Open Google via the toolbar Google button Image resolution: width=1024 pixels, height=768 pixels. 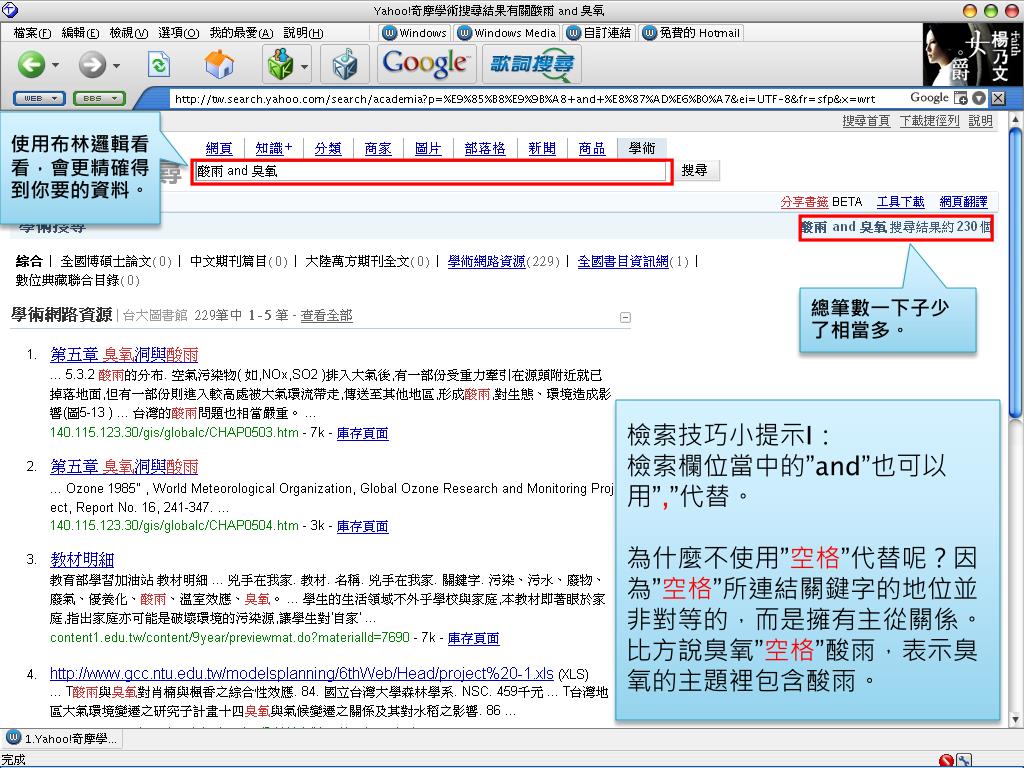point(425,64)
